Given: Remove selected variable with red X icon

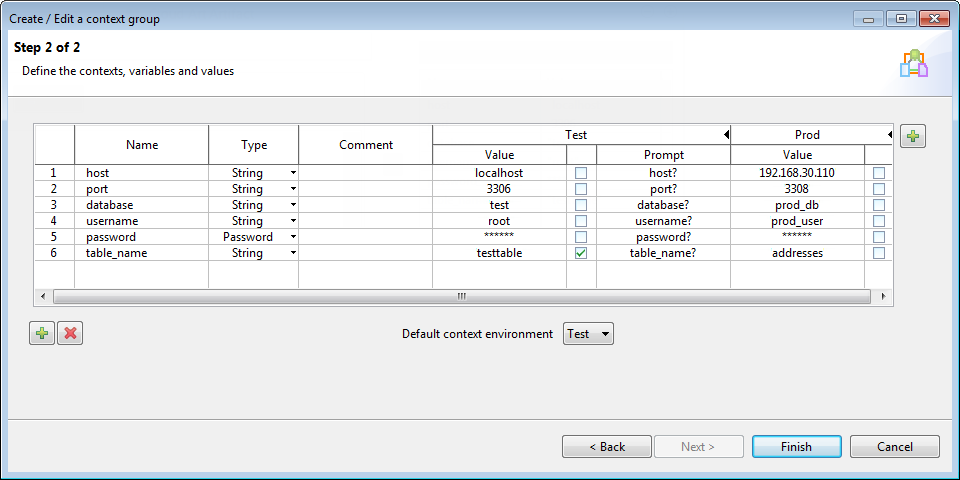Looking at the screenshot, I should [x=70, y=333].
